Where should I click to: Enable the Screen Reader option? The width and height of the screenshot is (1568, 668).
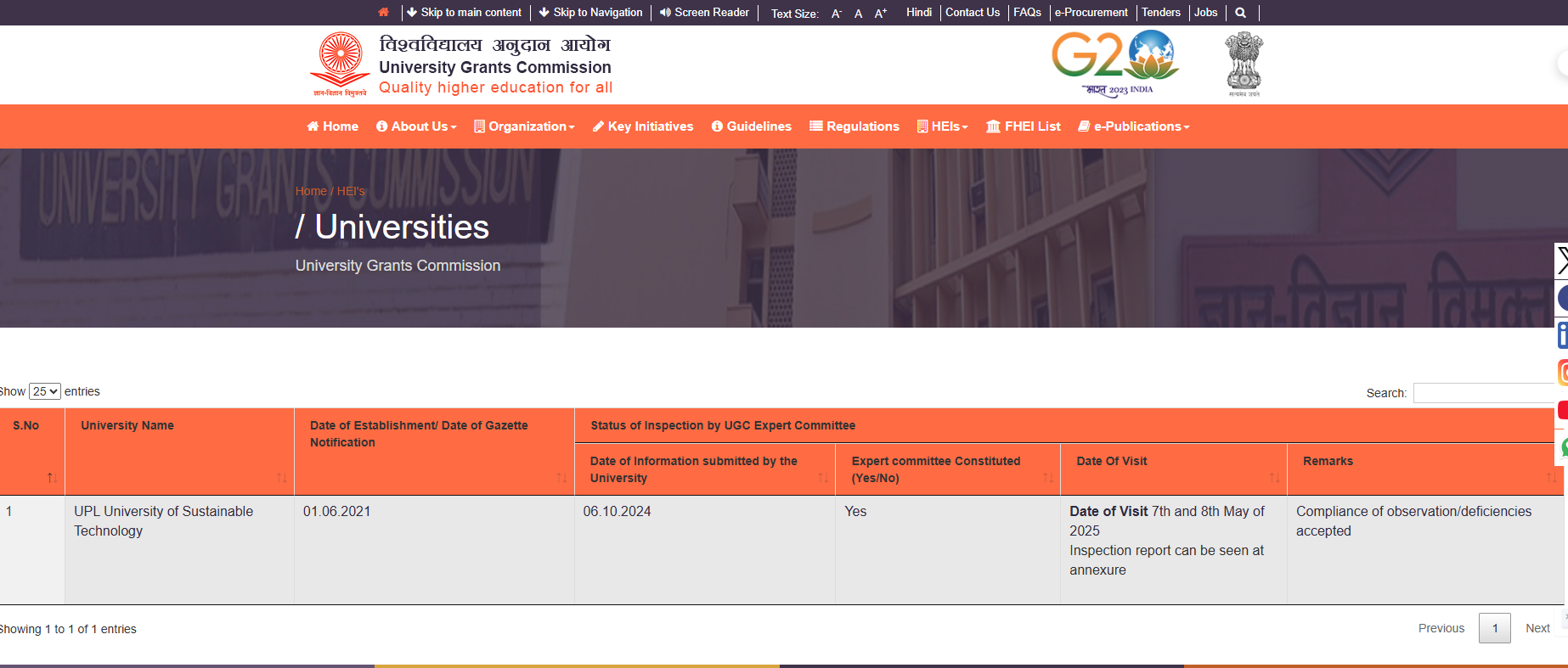[704, 13]
